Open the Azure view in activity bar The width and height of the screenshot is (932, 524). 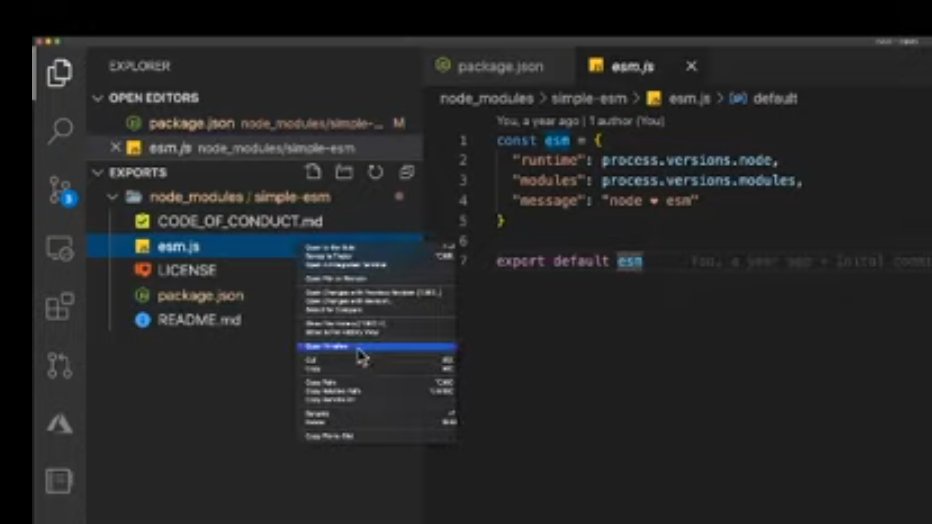60,423
